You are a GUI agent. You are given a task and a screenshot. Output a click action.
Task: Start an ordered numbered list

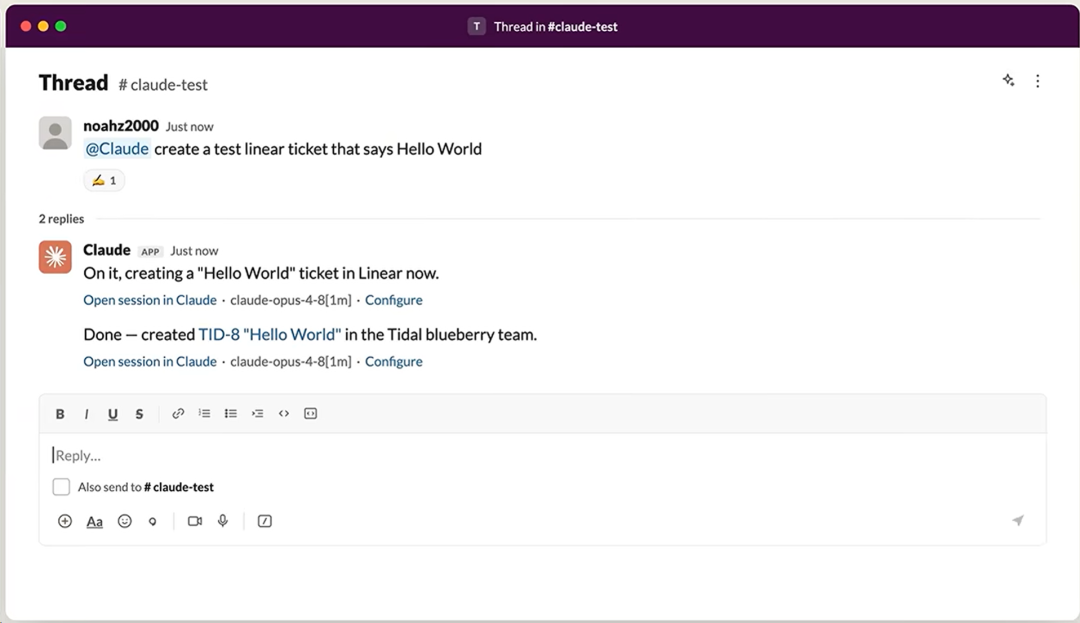[205, 413]
